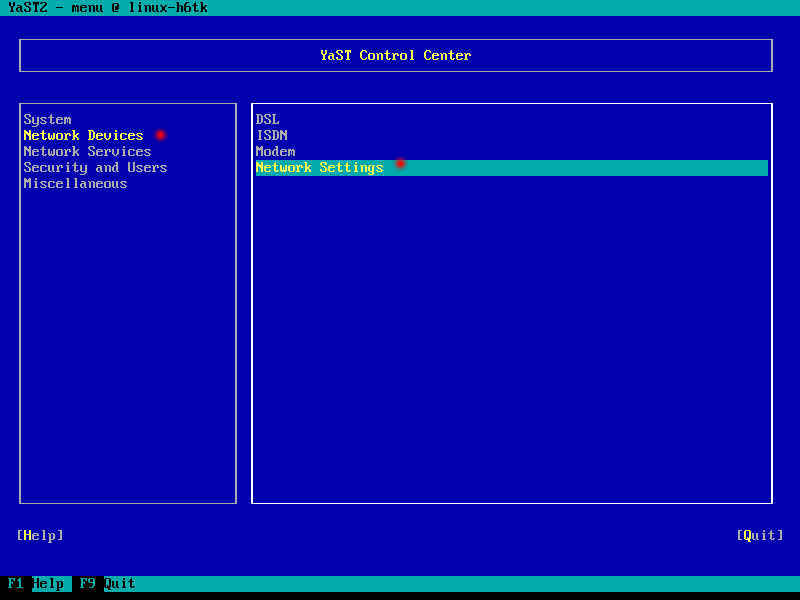This screenshot has width=800, height=600.
Task: Select the Miscellaneous category
Action: coord(76,184)
